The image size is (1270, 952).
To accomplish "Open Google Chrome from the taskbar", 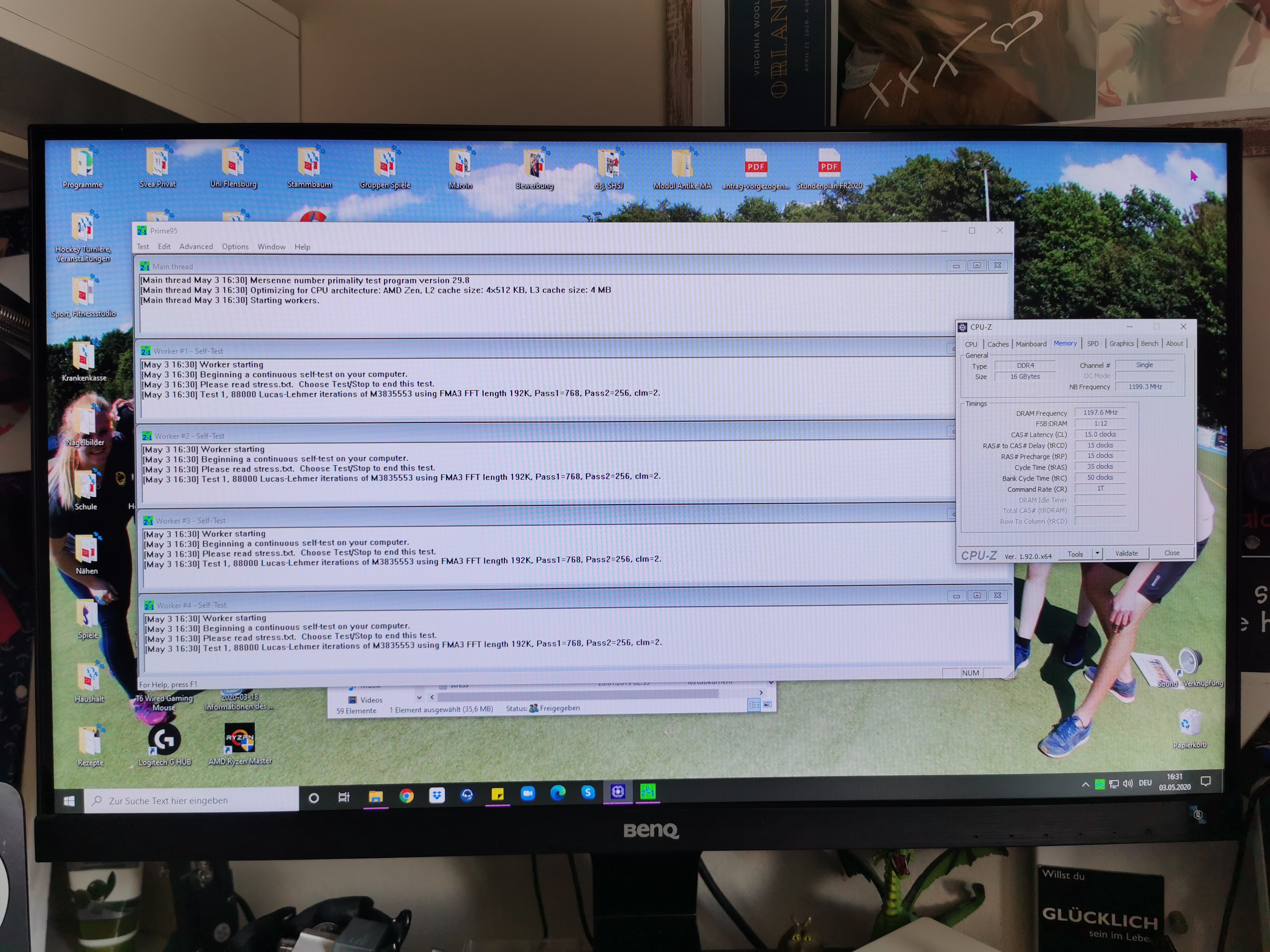I will click(x=407, y=795).
